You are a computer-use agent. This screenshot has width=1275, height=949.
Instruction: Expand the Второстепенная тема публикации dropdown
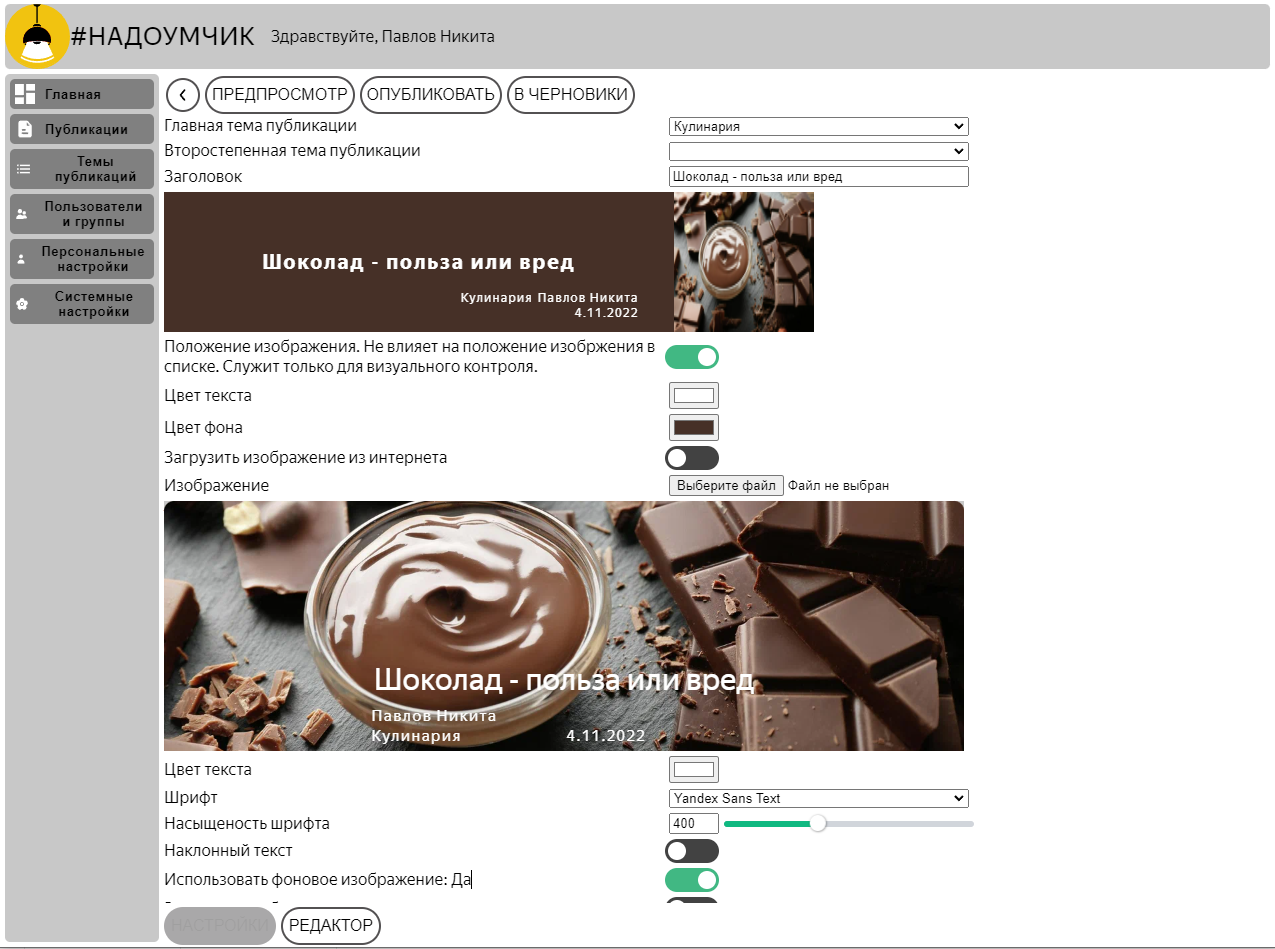tap(819, 151)
